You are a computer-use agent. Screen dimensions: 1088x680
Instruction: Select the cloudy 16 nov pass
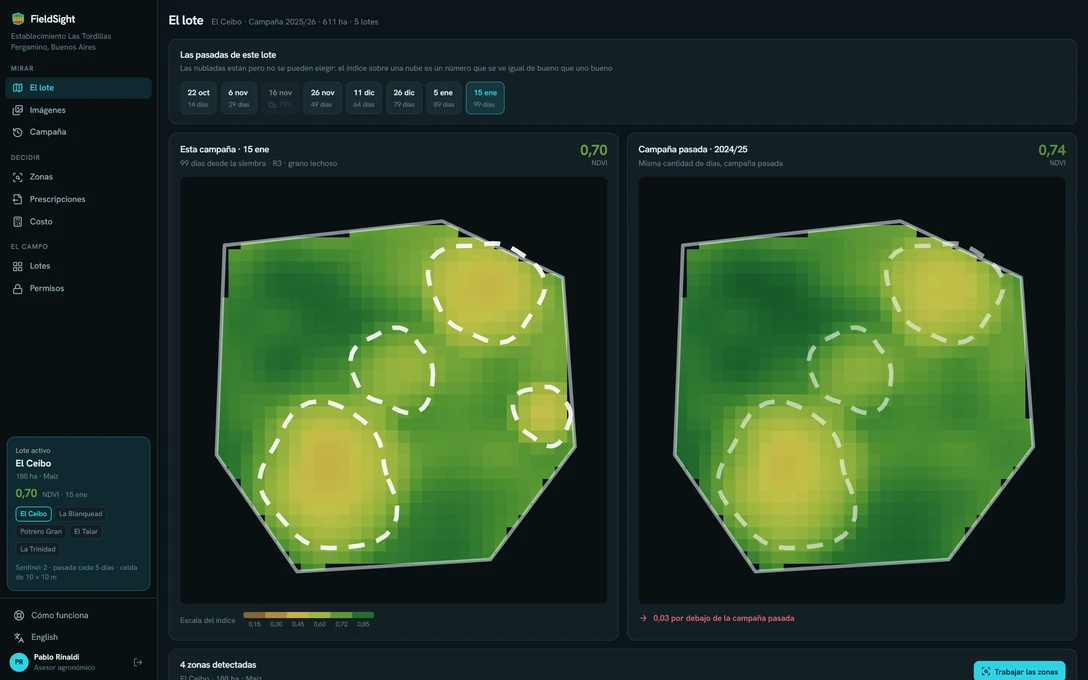click(x=280, y=98)
